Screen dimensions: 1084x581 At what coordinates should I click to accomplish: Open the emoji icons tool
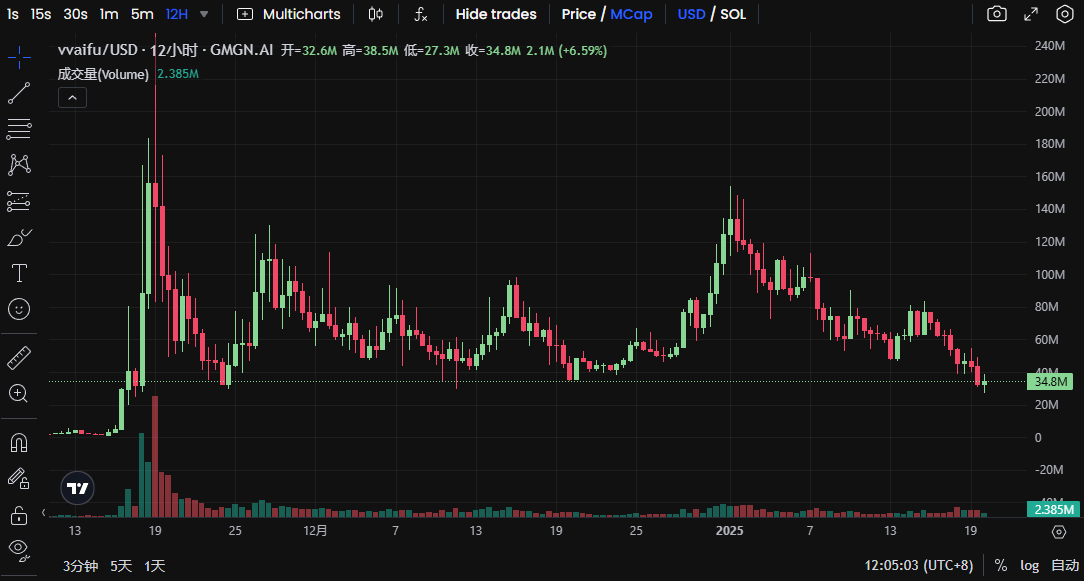pyautogui.click(x=19, y=309)
